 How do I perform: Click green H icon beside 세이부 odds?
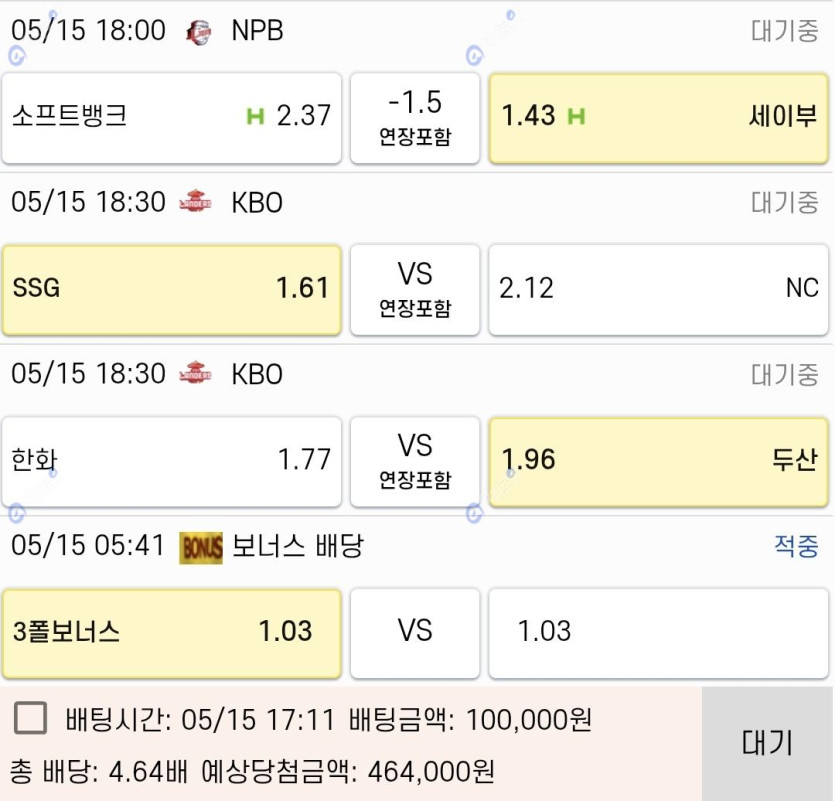click(576, 116)
